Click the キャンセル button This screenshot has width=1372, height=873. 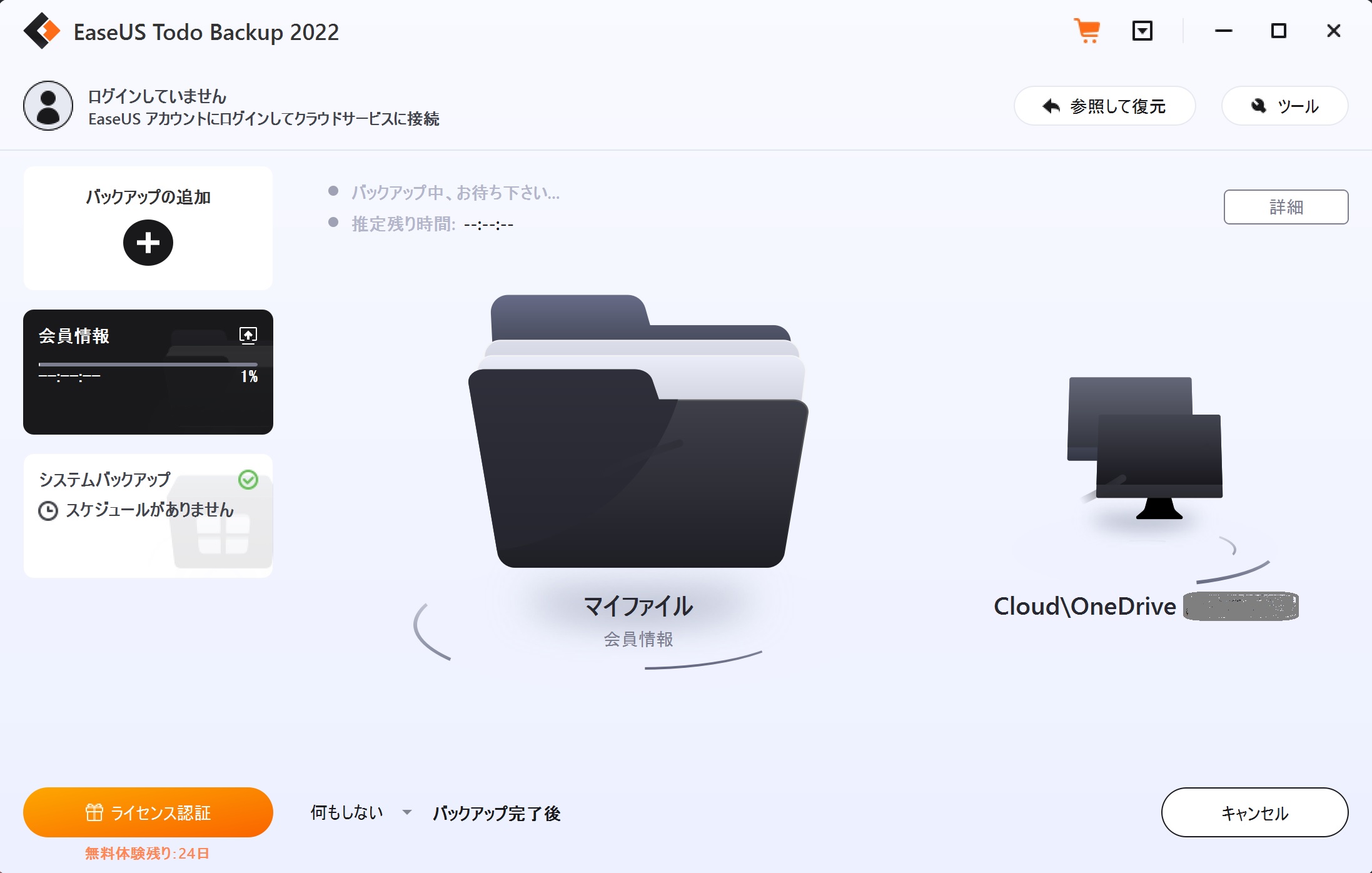tap(1254, 812)
